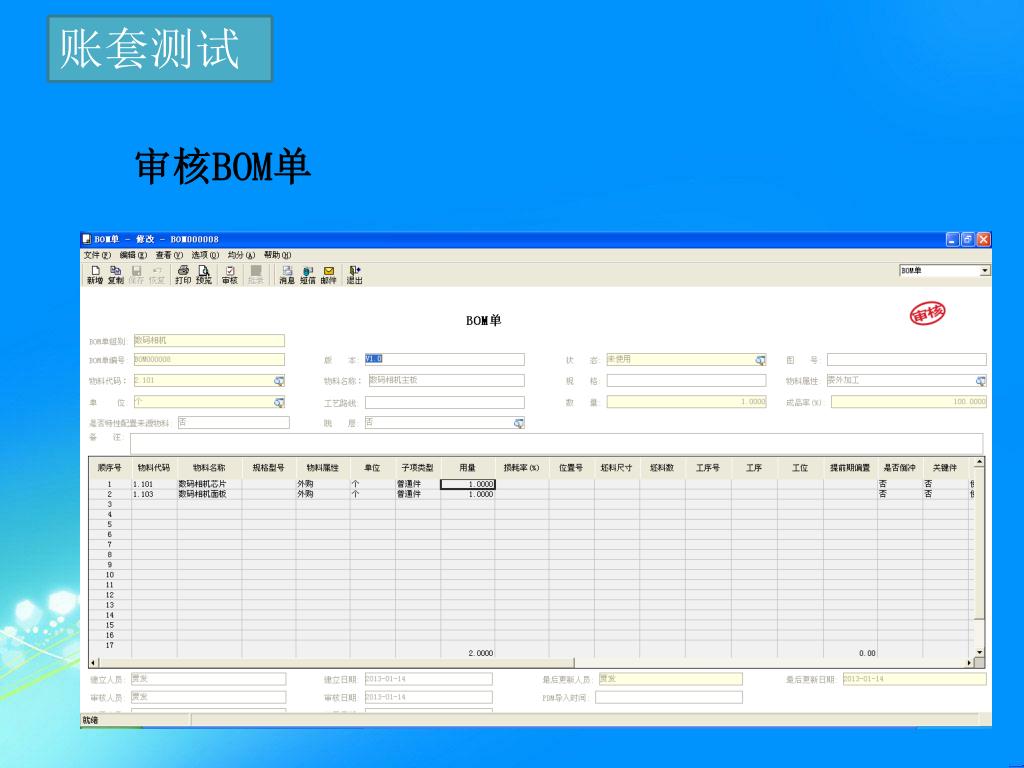Click the 恢复 (Restore) toolbar icon

157,274
